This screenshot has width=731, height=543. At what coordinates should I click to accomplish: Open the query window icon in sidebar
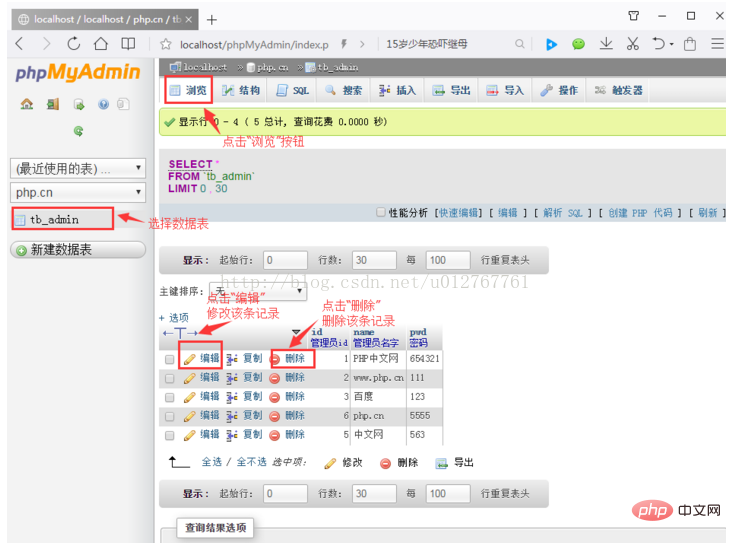coord(79,104)
